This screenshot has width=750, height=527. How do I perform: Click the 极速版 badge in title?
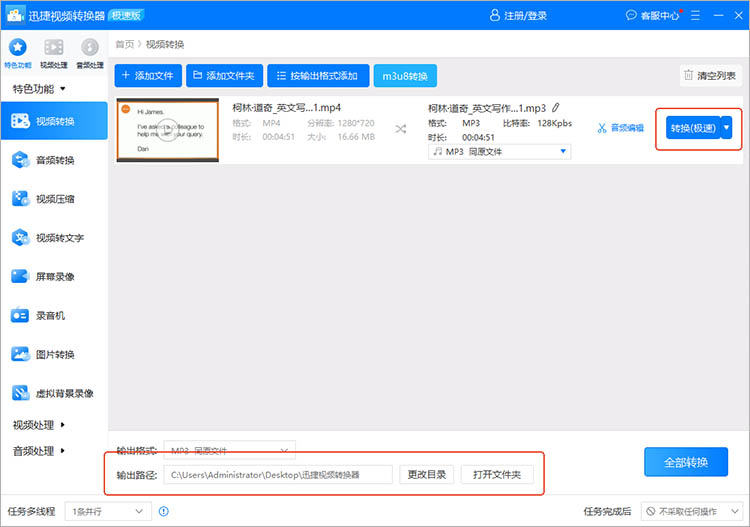coord(126,16)
